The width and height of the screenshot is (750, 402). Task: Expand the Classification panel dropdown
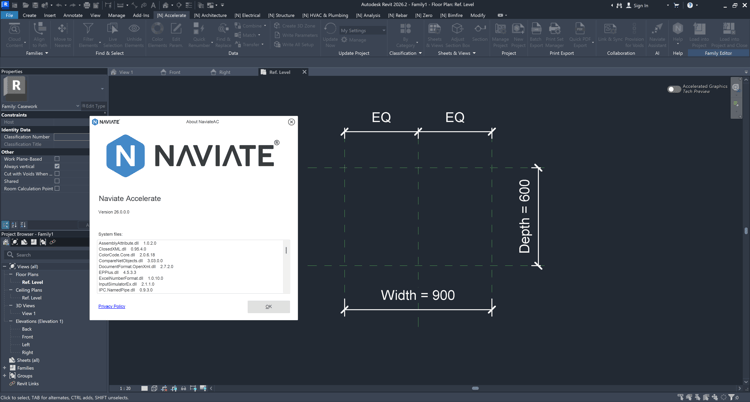(x=420, y=53)
